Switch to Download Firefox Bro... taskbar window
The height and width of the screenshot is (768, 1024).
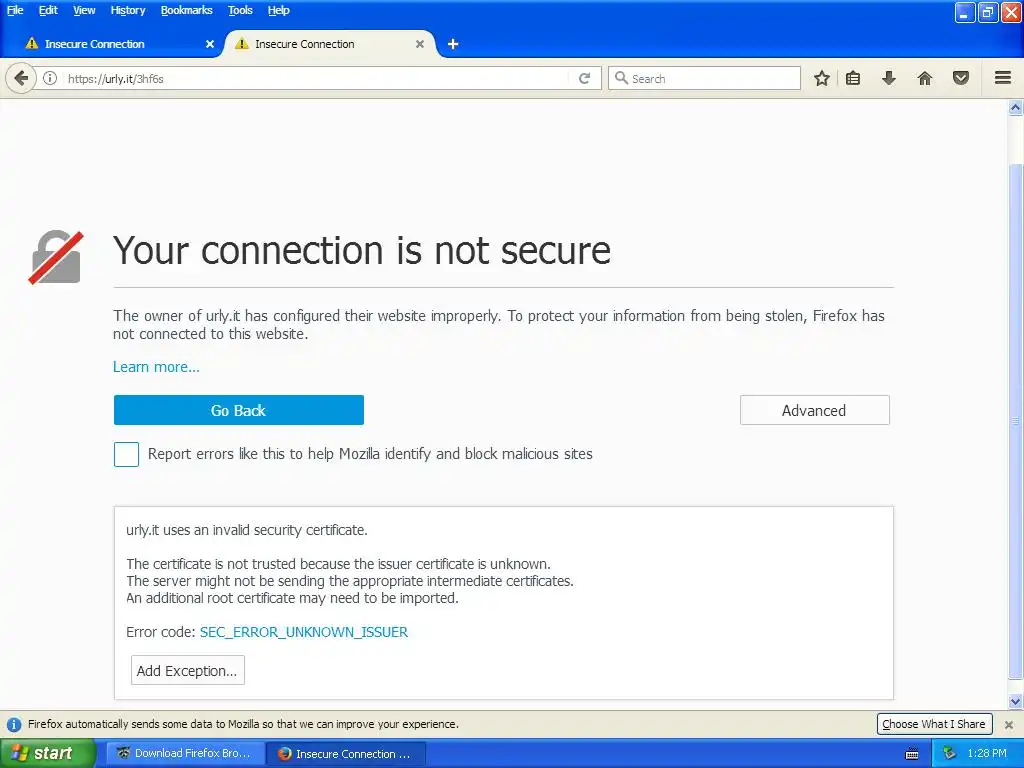(x=185, y=754)
